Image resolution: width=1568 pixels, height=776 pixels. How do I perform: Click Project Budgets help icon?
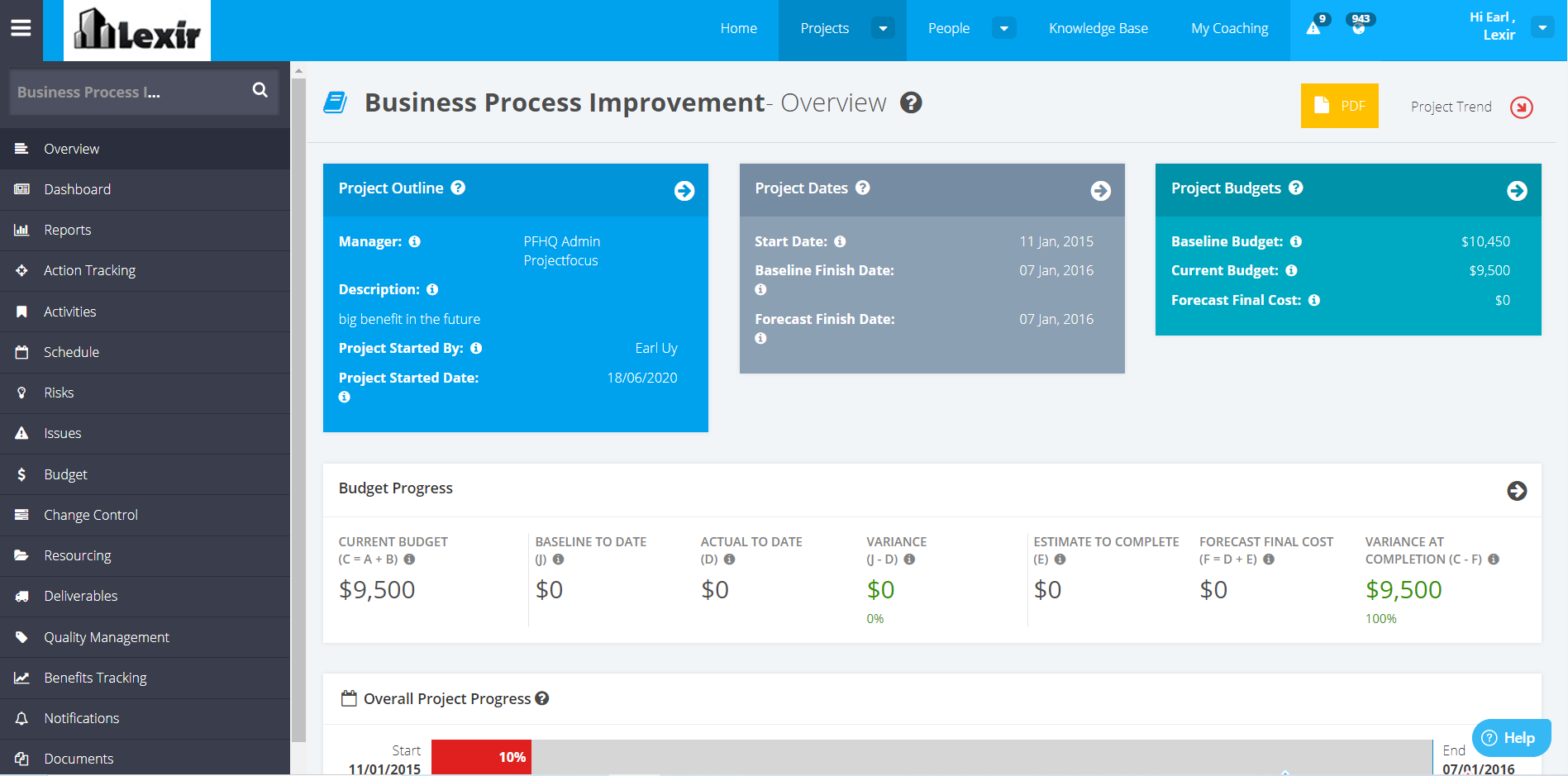[x=1296, y=188]
